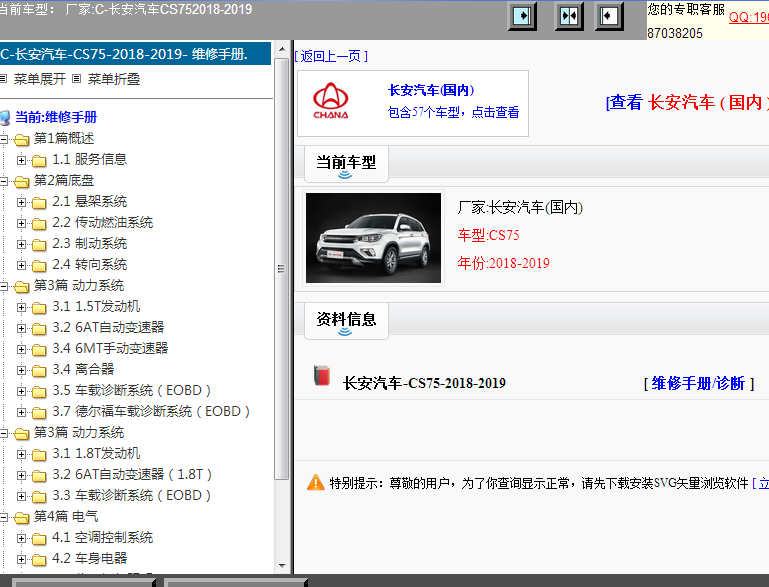The height and width of the screenshot is (587, 769).
Task: Select the 2.1 悬架系统 tree item
Action: (90, 202)
